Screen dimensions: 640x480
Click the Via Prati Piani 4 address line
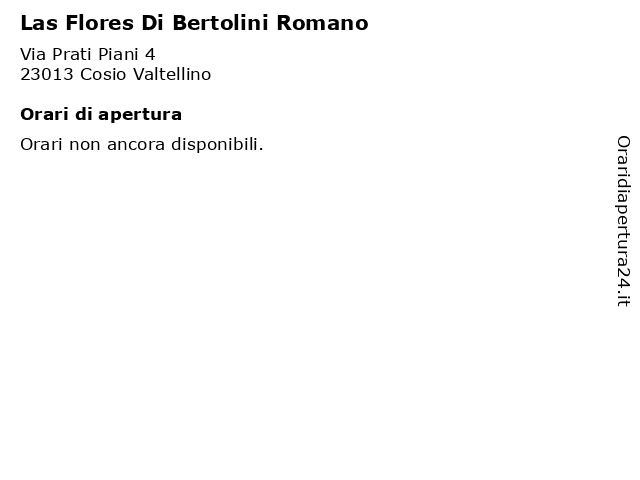tap(88, 54)
